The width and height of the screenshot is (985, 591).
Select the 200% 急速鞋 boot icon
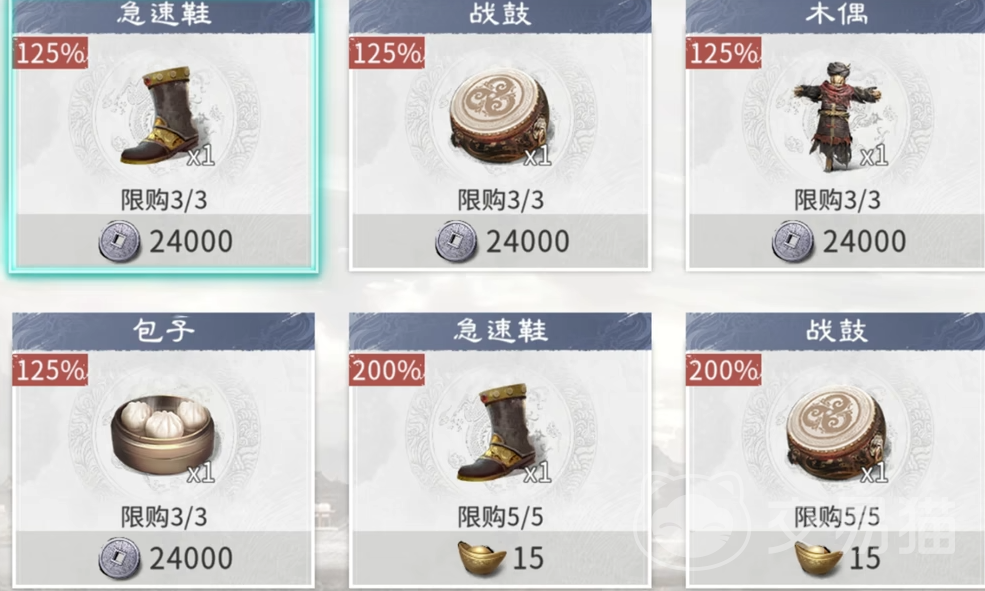[498, 433]
